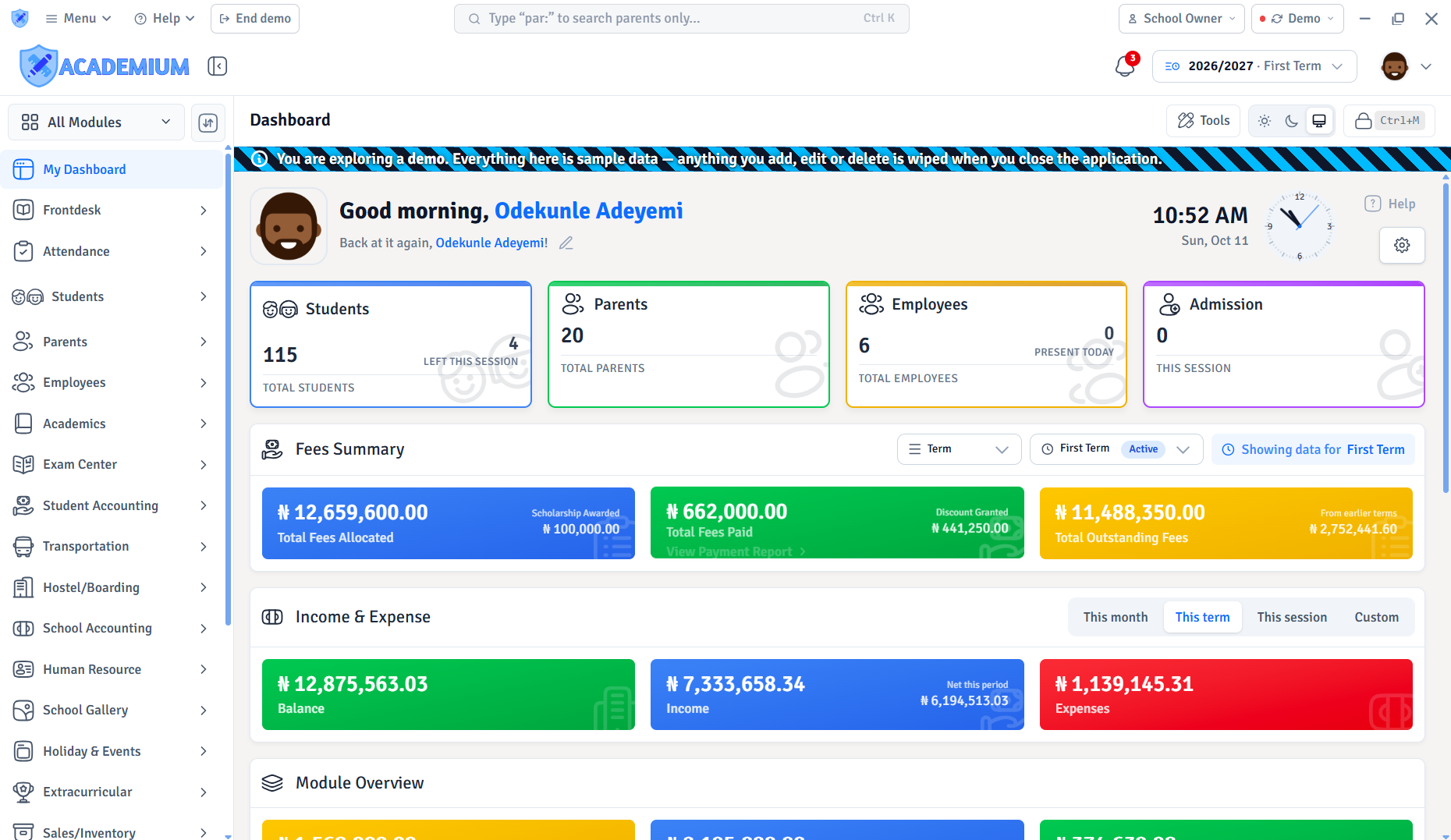
Task: Click the user avatar at top right
Action: click(x=1394, y=66)
